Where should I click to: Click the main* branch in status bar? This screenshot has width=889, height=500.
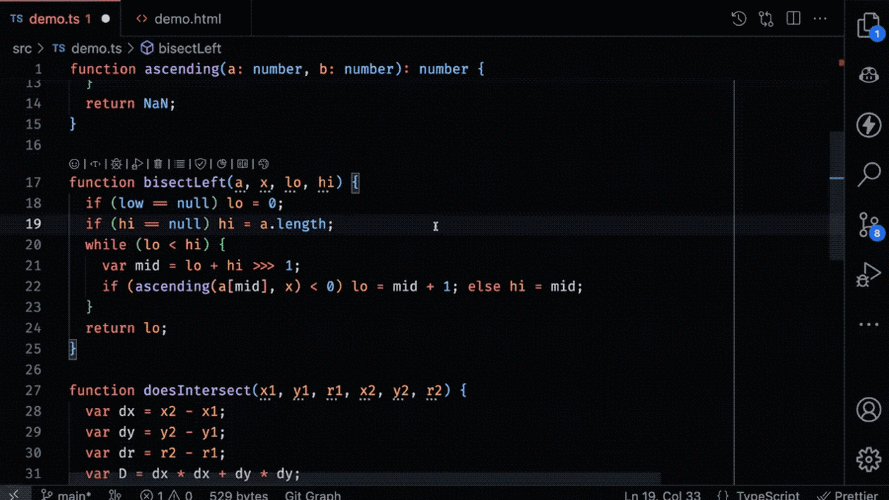[x=66, y=495]
